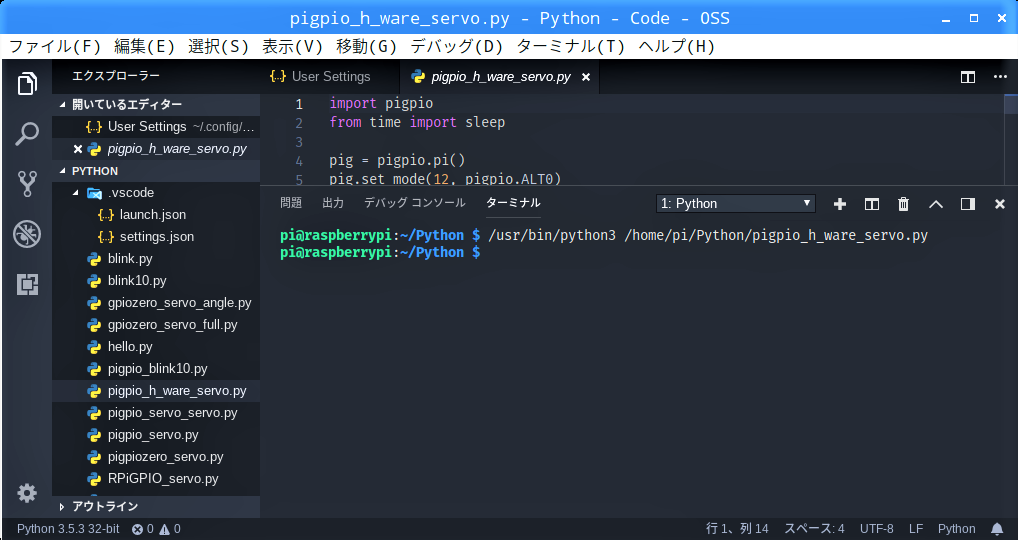Maximize terminal panel with the up chevron

[x=936, y=204]
